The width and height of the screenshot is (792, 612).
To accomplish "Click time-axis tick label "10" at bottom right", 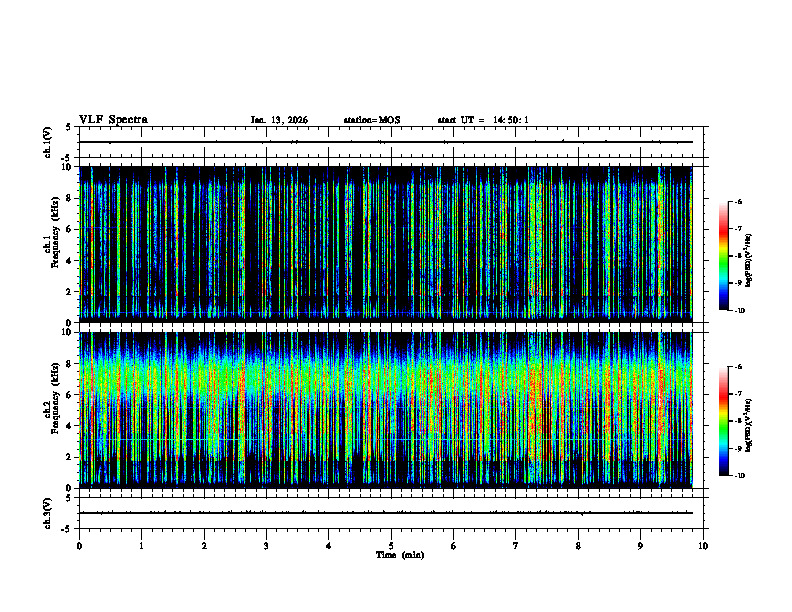I will click(703, 546).
